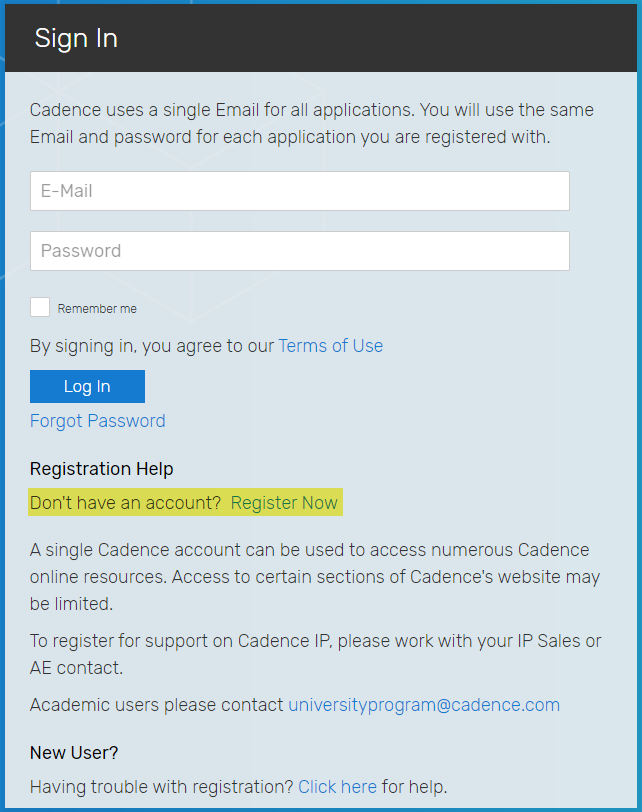Select the Registration Help heading
This screenshot has width=642, height=812.
click(x=101, y=469)
